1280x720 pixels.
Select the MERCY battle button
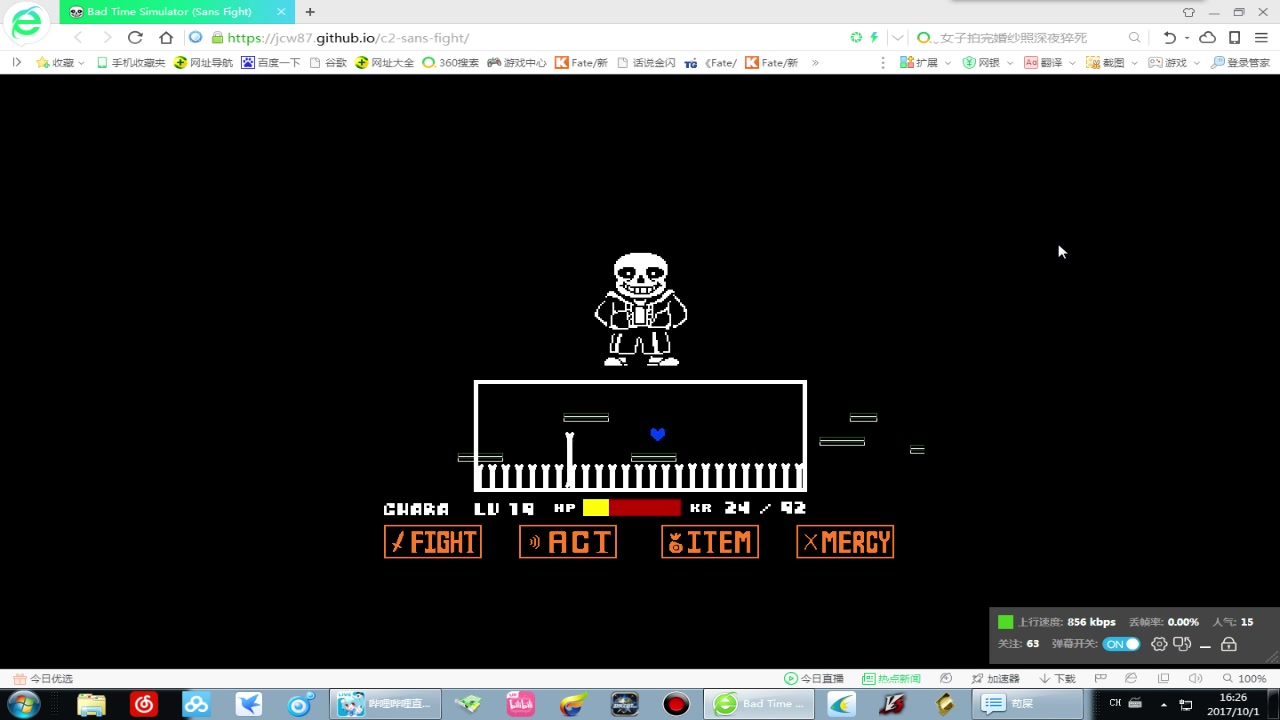tap(845, 542)
